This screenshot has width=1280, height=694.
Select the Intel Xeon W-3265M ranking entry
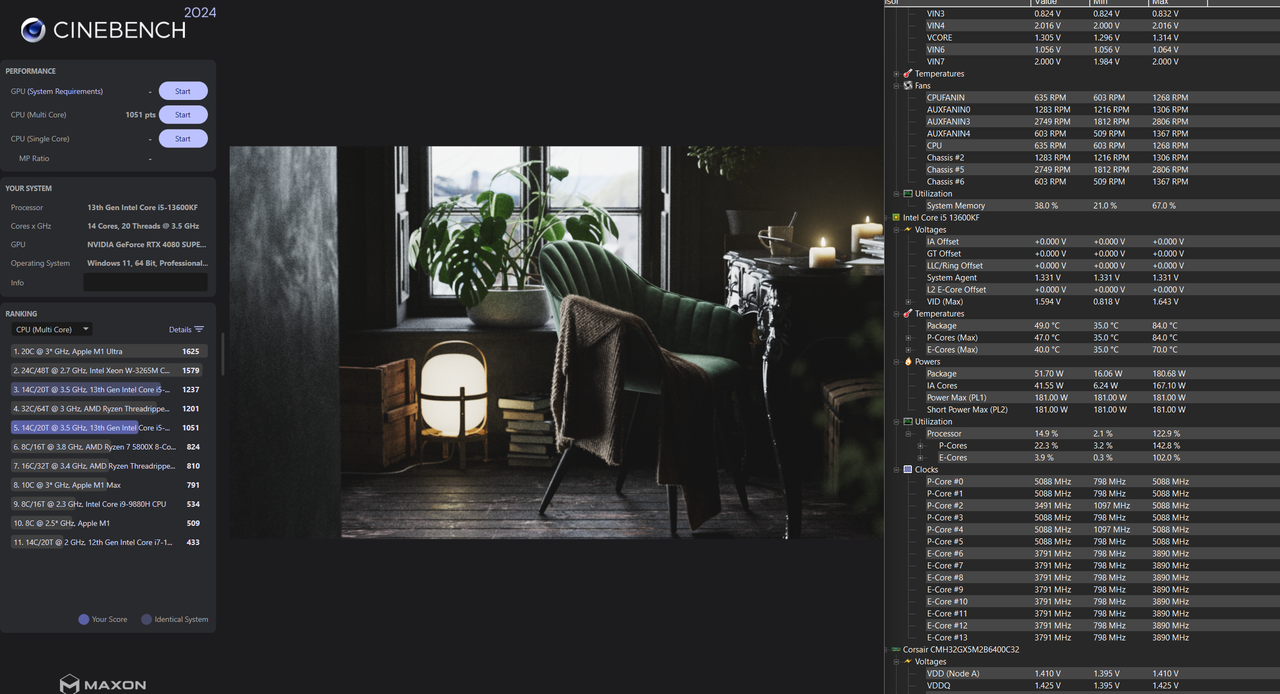107,371
